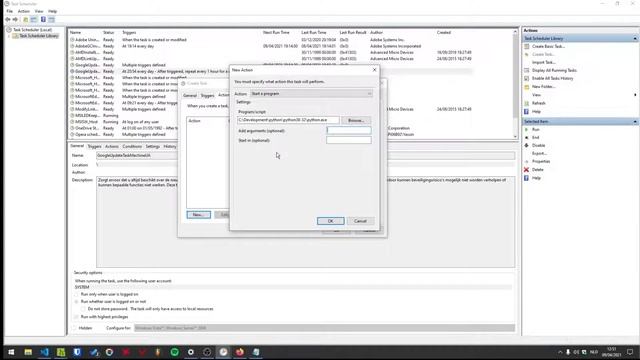This screenshot has width=640, height=360.
Task: Click Enable All Tasks History icon
Action: [x=527, y=78]
